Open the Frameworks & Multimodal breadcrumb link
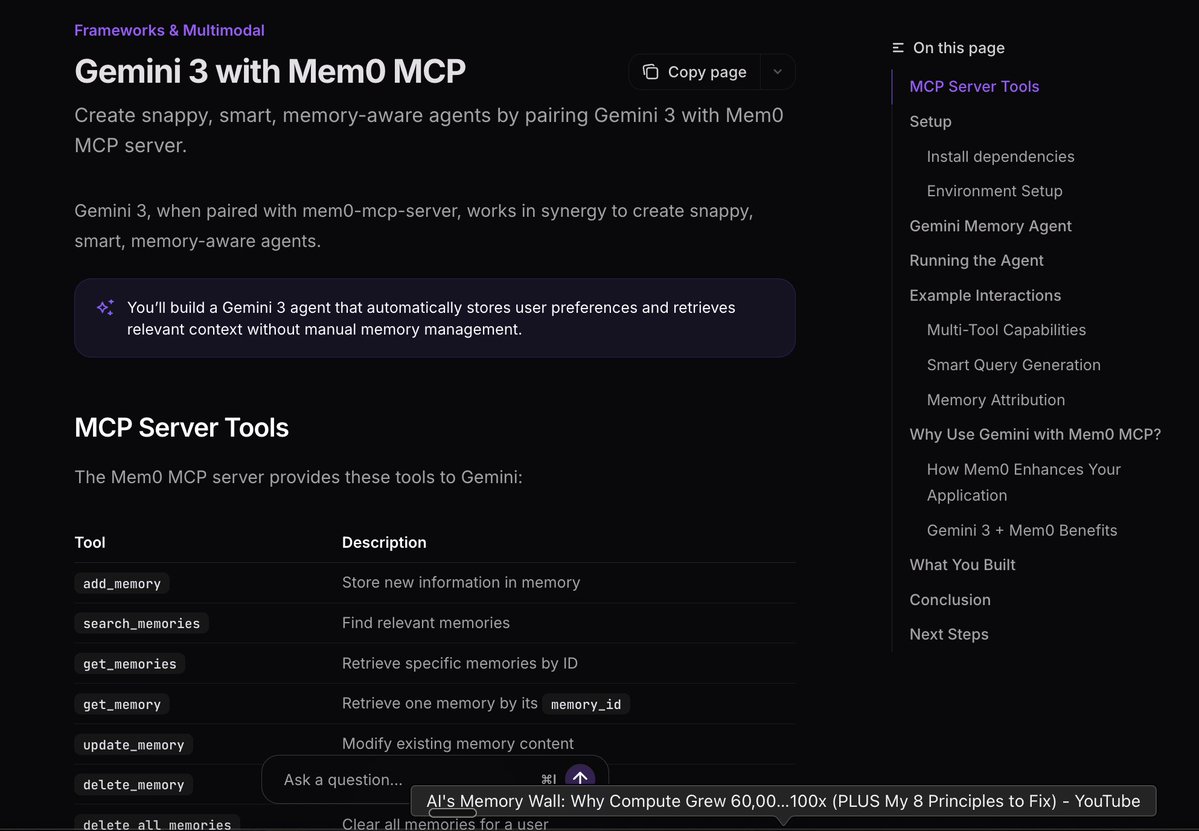Image resolution: width=1199 pixels, height=831 pixels. point(169,31)
